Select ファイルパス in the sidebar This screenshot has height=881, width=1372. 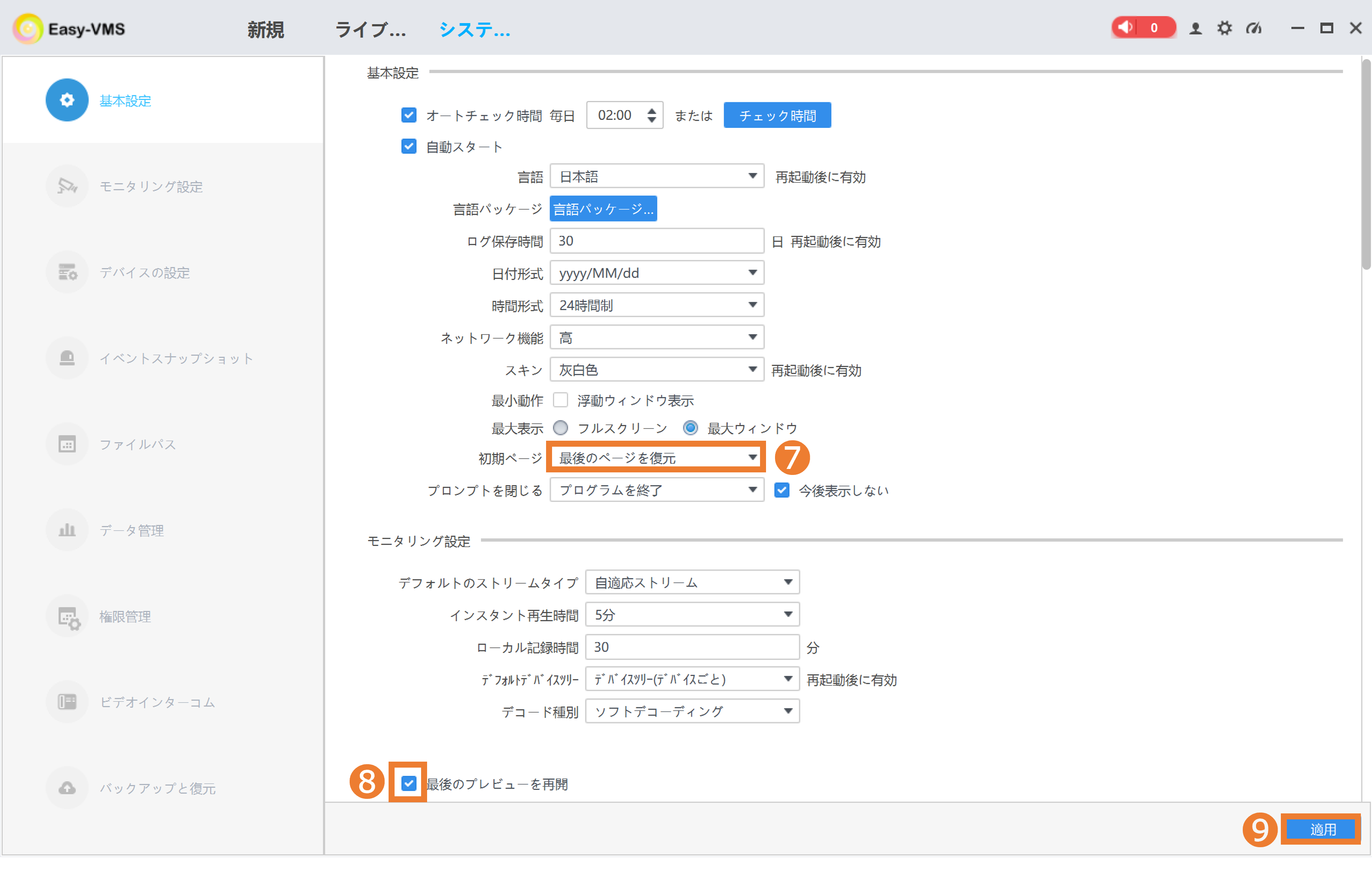click(x=138, y=445)
